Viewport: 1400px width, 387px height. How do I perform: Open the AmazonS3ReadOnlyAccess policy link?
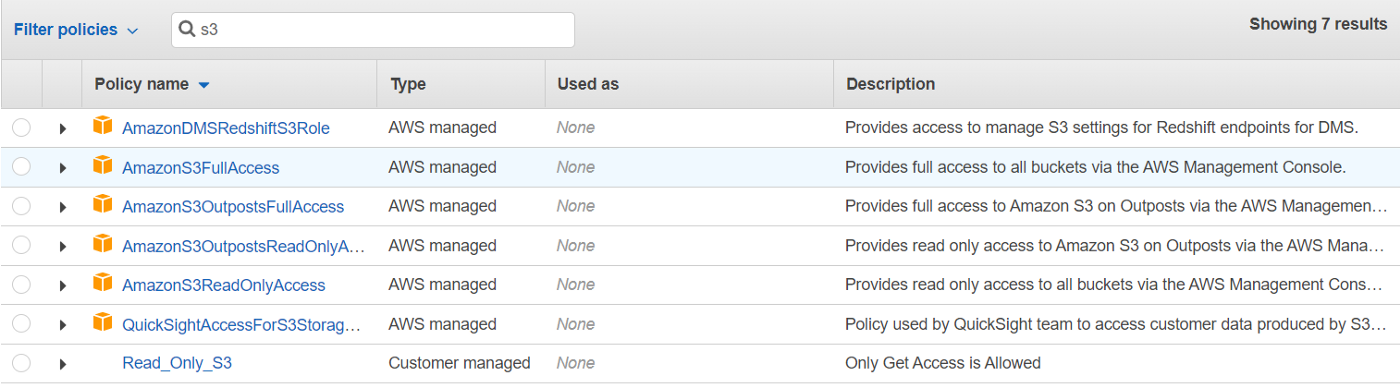[x=224, y=285]
